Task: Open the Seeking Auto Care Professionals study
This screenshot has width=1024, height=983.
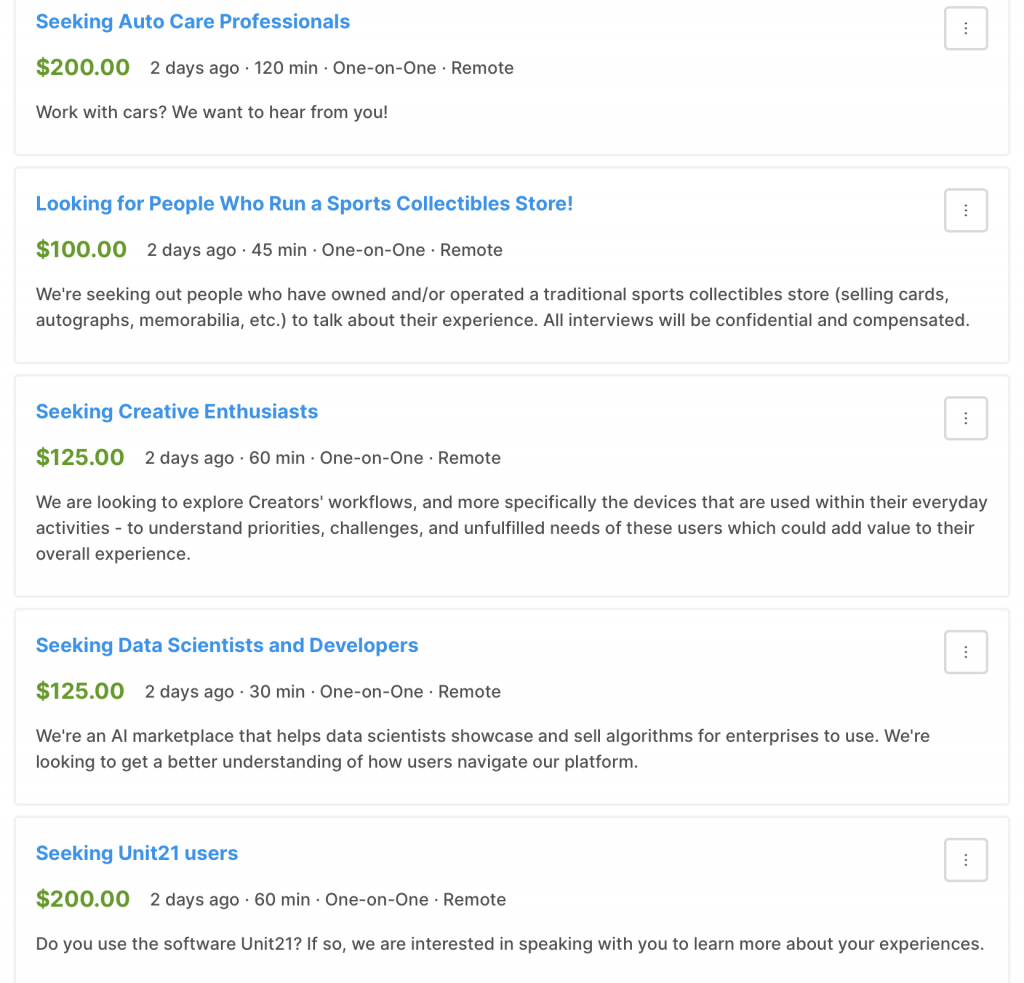Action: tap(193, 22)
